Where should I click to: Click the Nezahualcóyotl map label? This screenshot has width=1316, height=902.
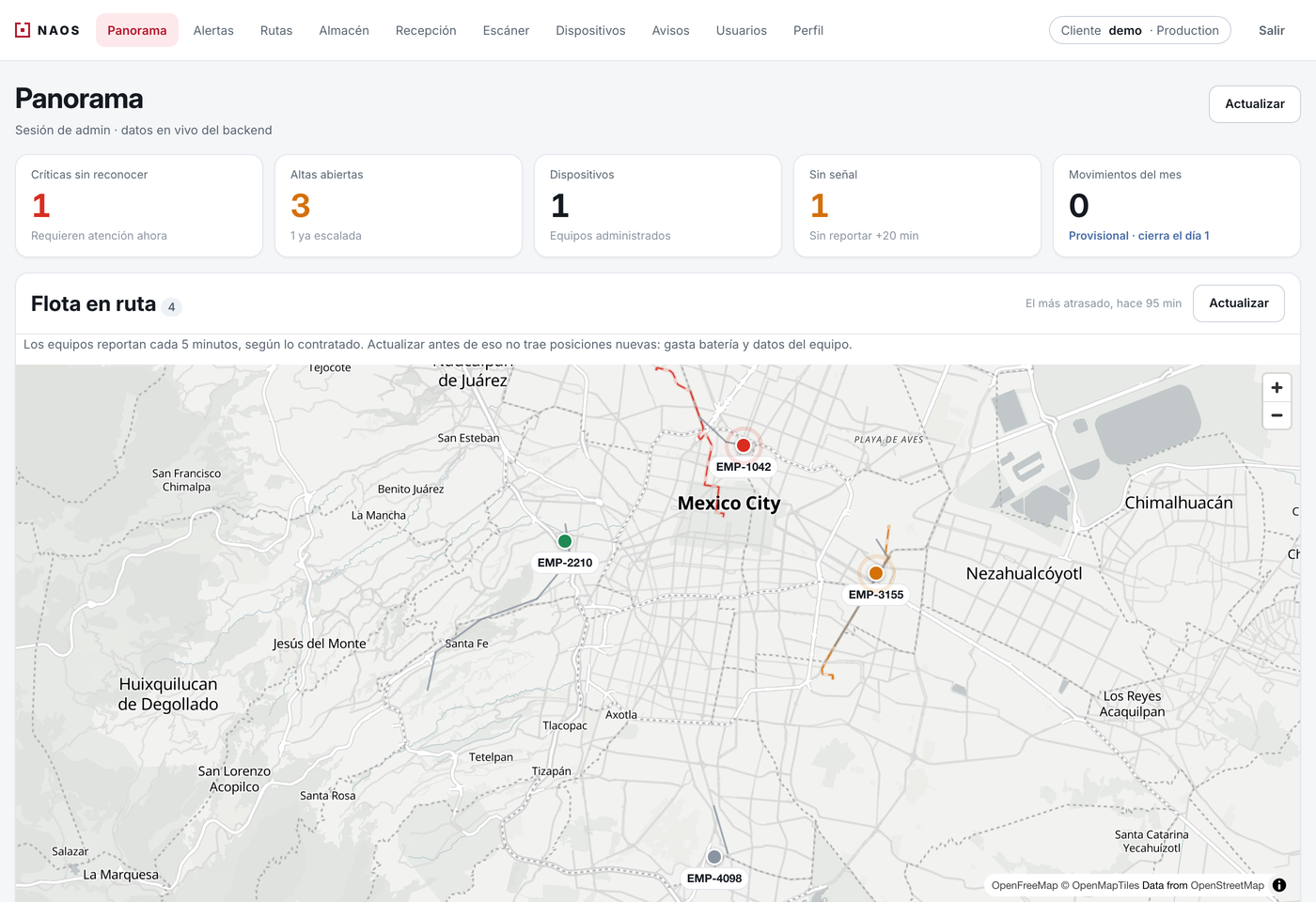click(1025, 573)
